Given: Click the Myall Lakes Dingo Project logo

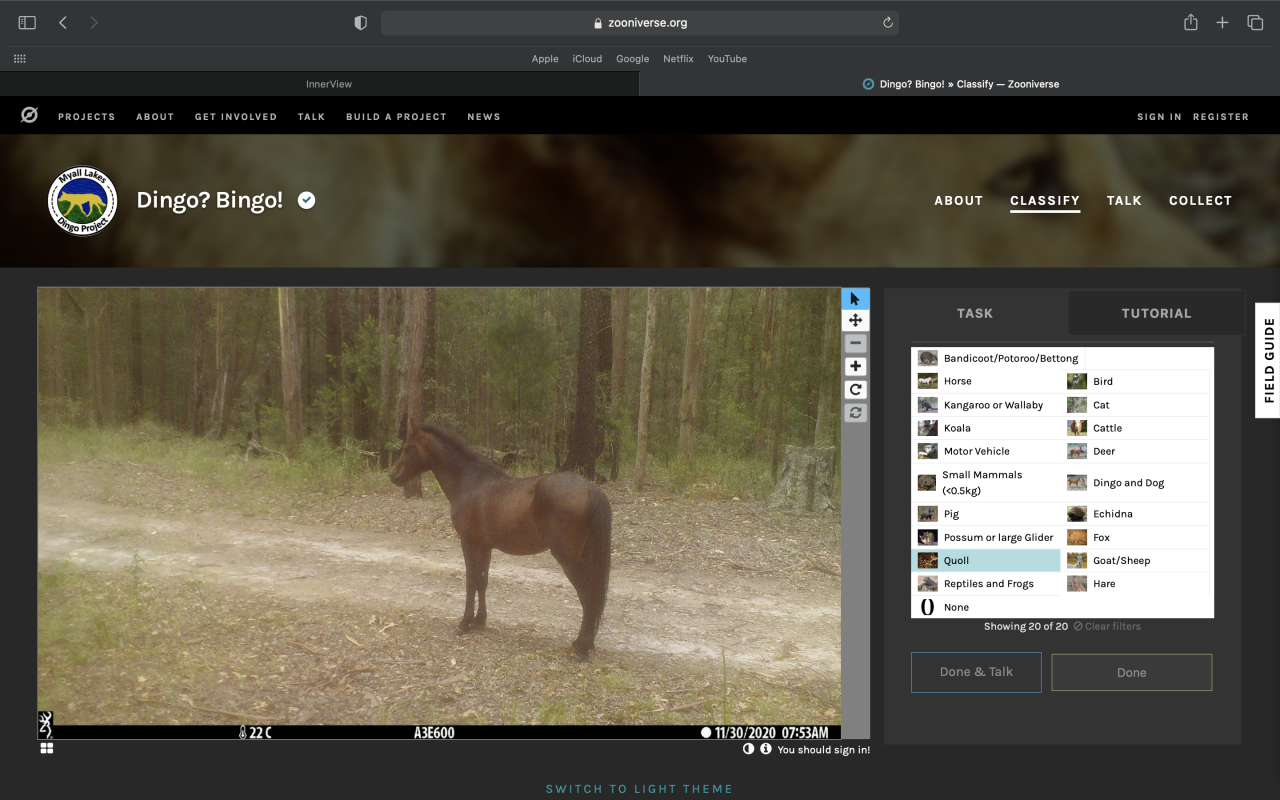Looking at the screenshot, I should (x=83, y=201).
